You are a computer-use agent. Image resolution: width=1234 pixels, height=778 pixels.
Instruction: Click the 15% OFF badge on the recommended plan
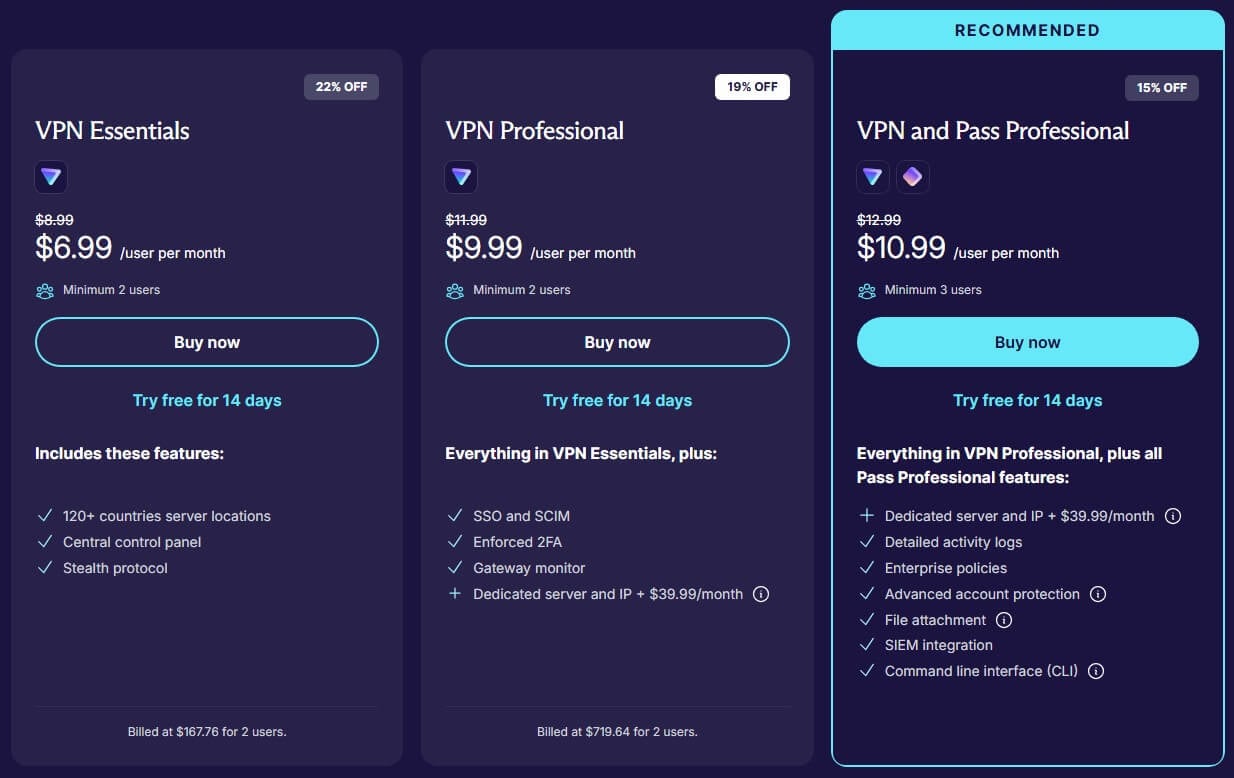1161,88
